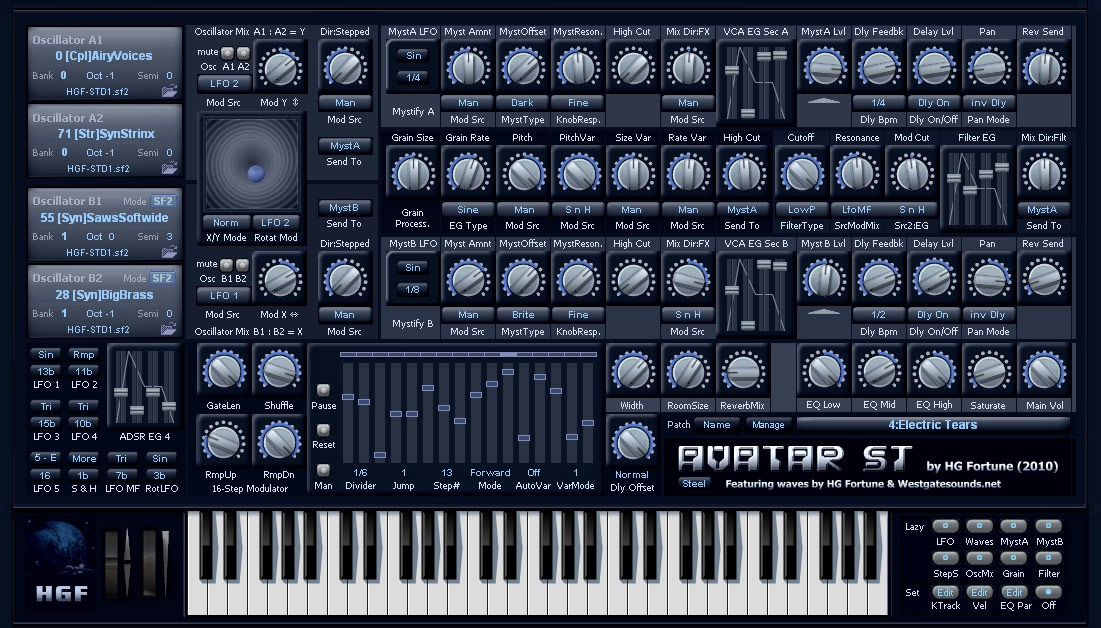Open soundfont folder icon for Oscillator A1
This screenshot has width=1101, height=628.
pyautogui.click(x=169, y=91)
